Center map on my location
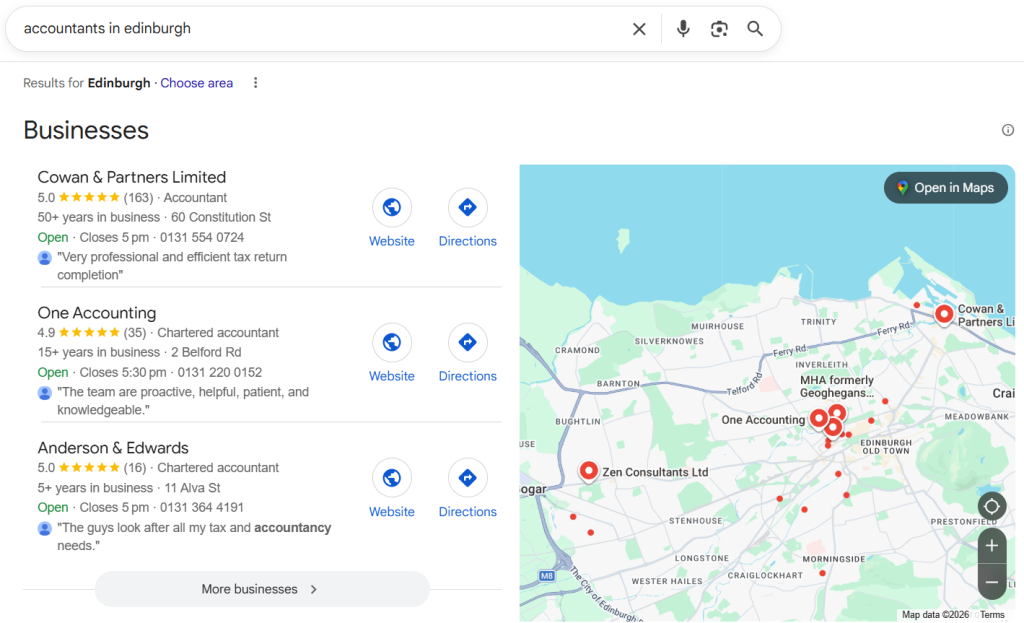The image size is (1024, 623). (x=991, y=506)
